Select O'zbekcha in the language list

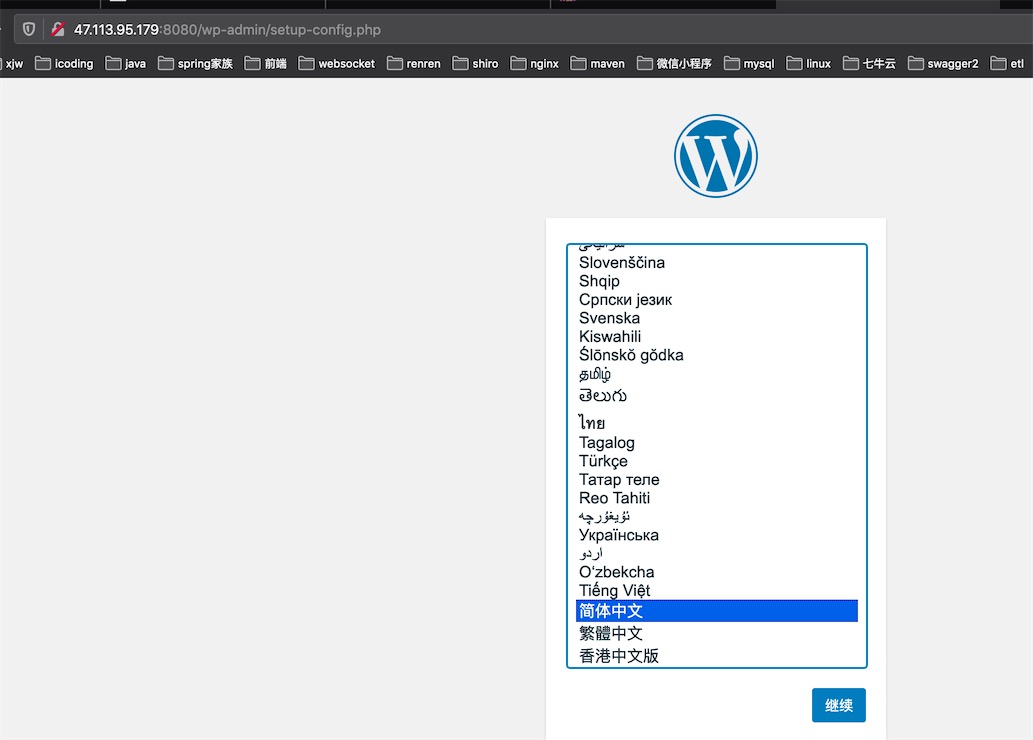[x=717, y=571]
